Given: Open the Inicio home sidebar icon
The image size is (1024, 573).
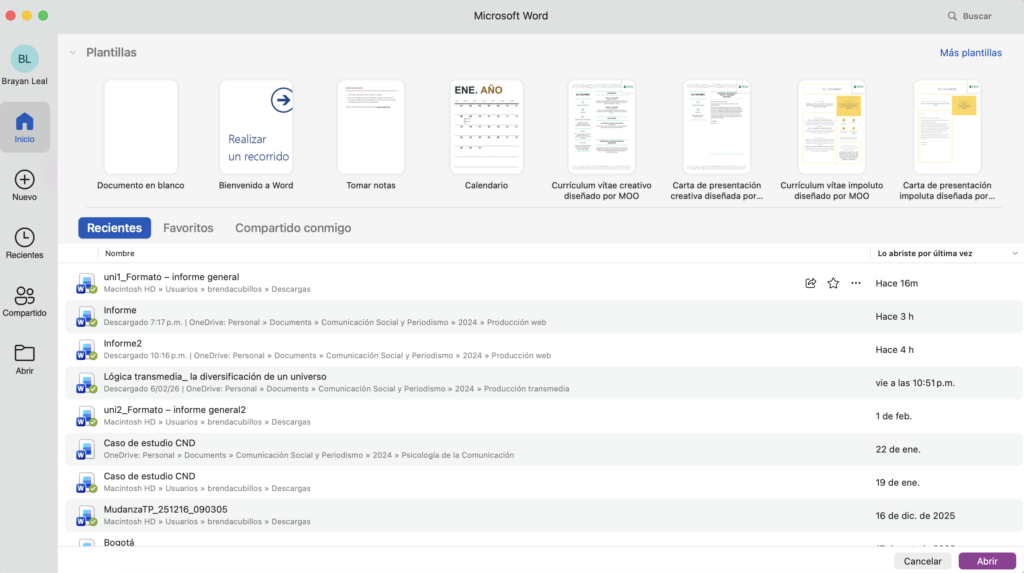Looking at the screenshot, I should coord(25,123).
